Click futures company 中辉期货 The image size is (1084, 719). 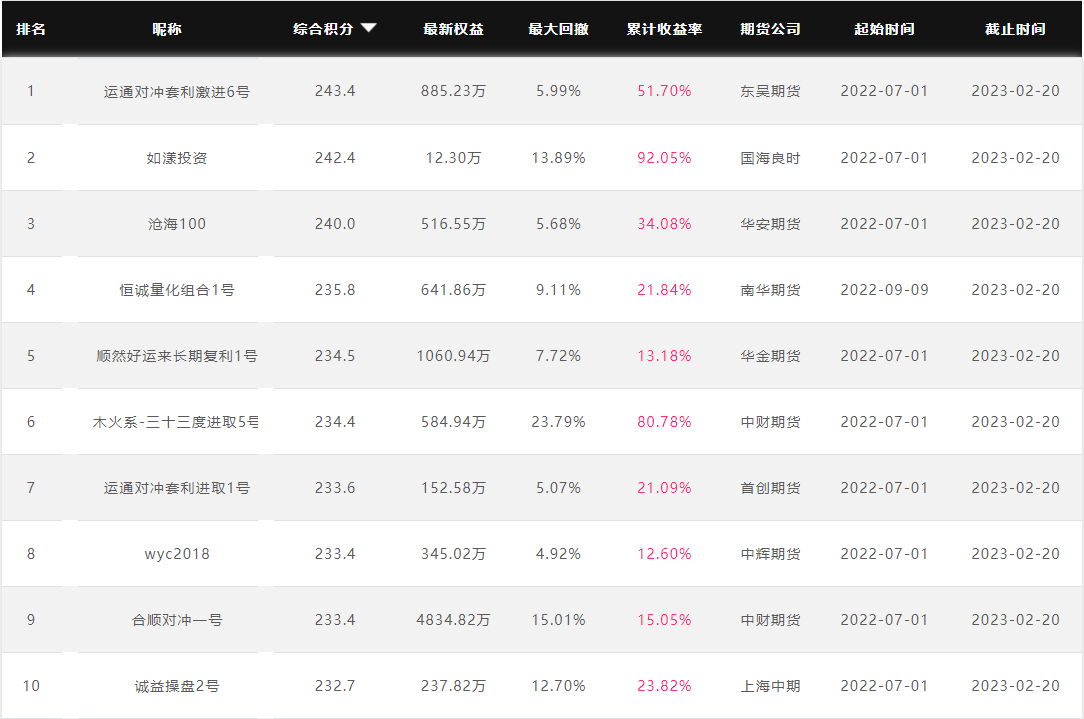[x=770, y=554]
